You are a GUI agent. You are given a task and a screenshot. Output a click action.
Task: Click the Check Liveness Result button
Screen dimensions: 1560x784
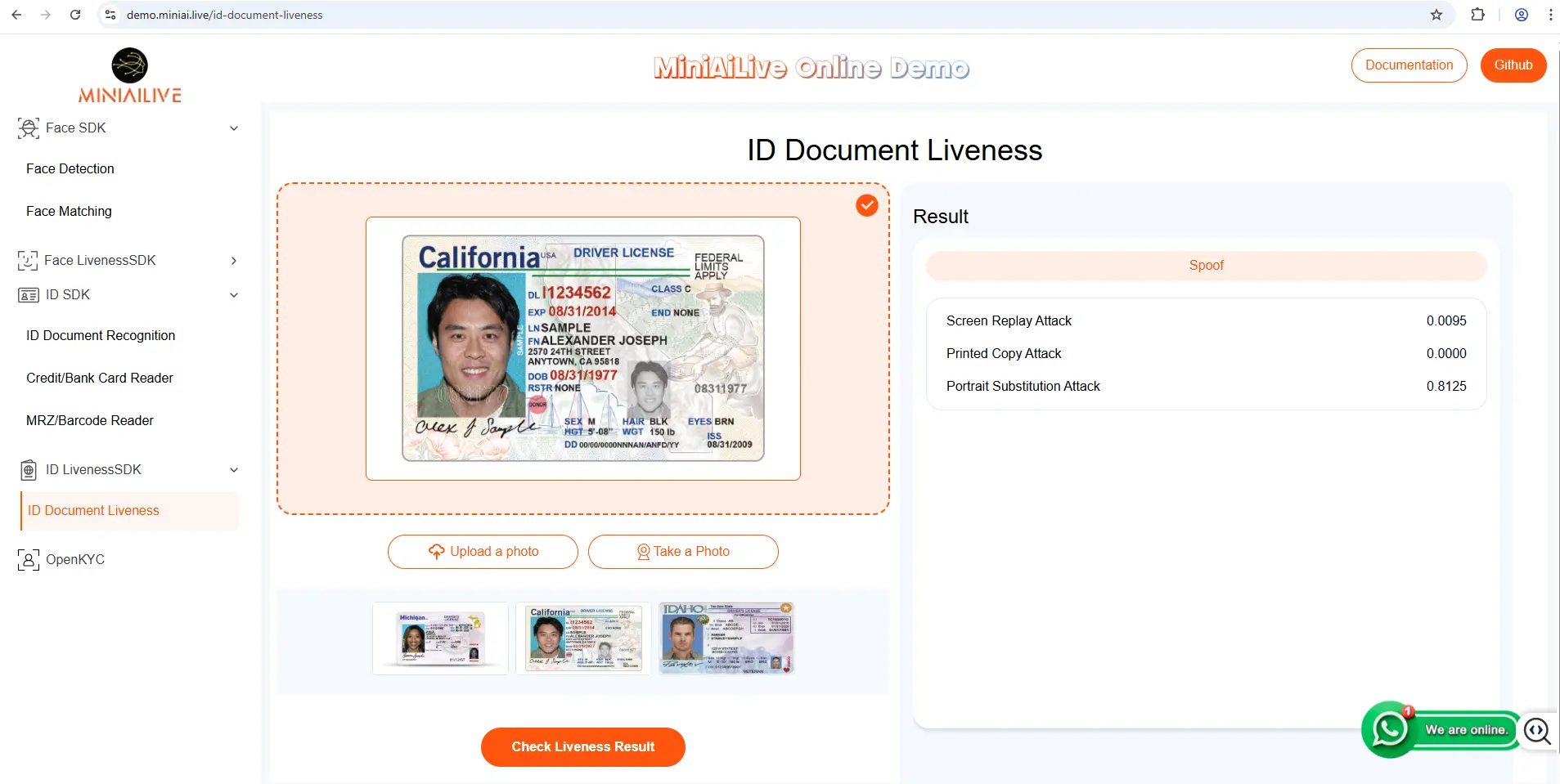click(582, 746)
